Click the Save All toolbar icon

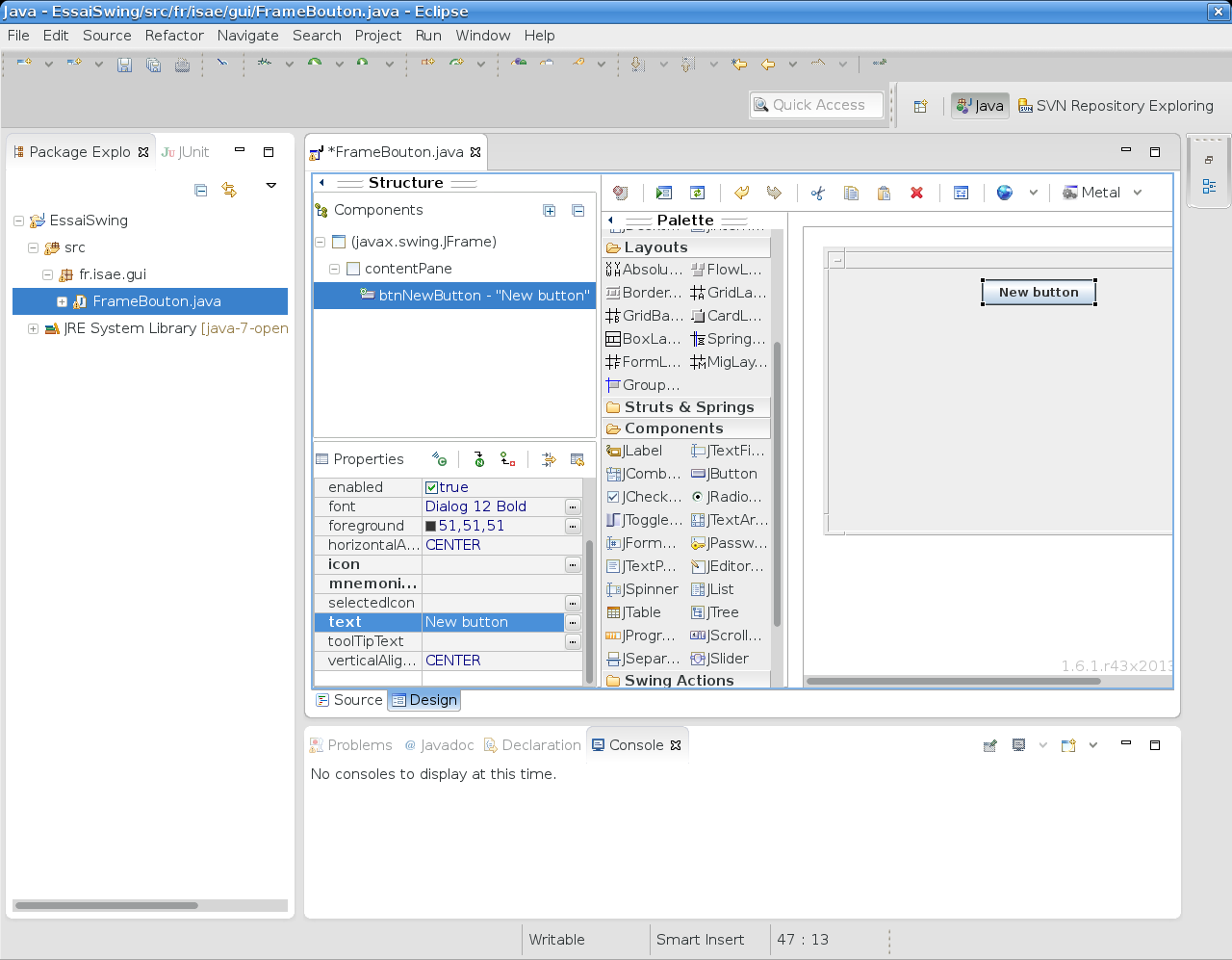(153, 65)
